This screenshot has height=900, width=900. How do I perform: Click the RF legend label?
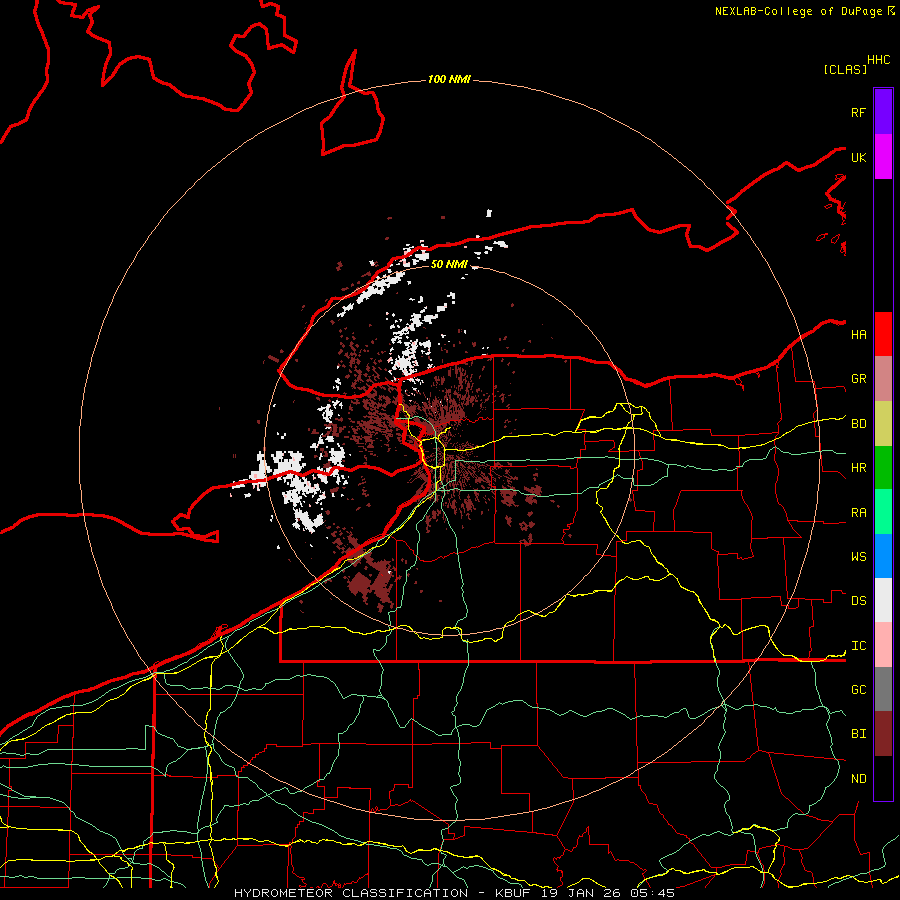858,112
